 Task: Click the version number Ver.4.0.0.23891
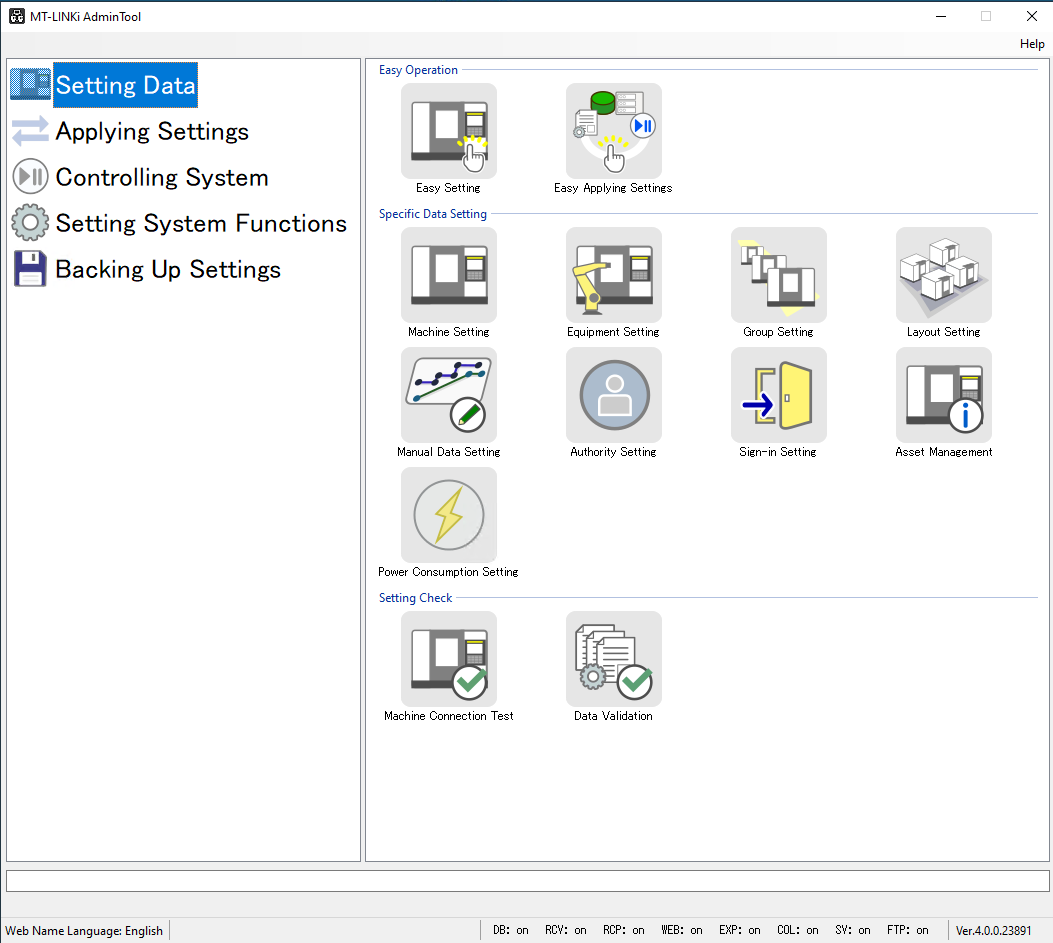point(993,930)
